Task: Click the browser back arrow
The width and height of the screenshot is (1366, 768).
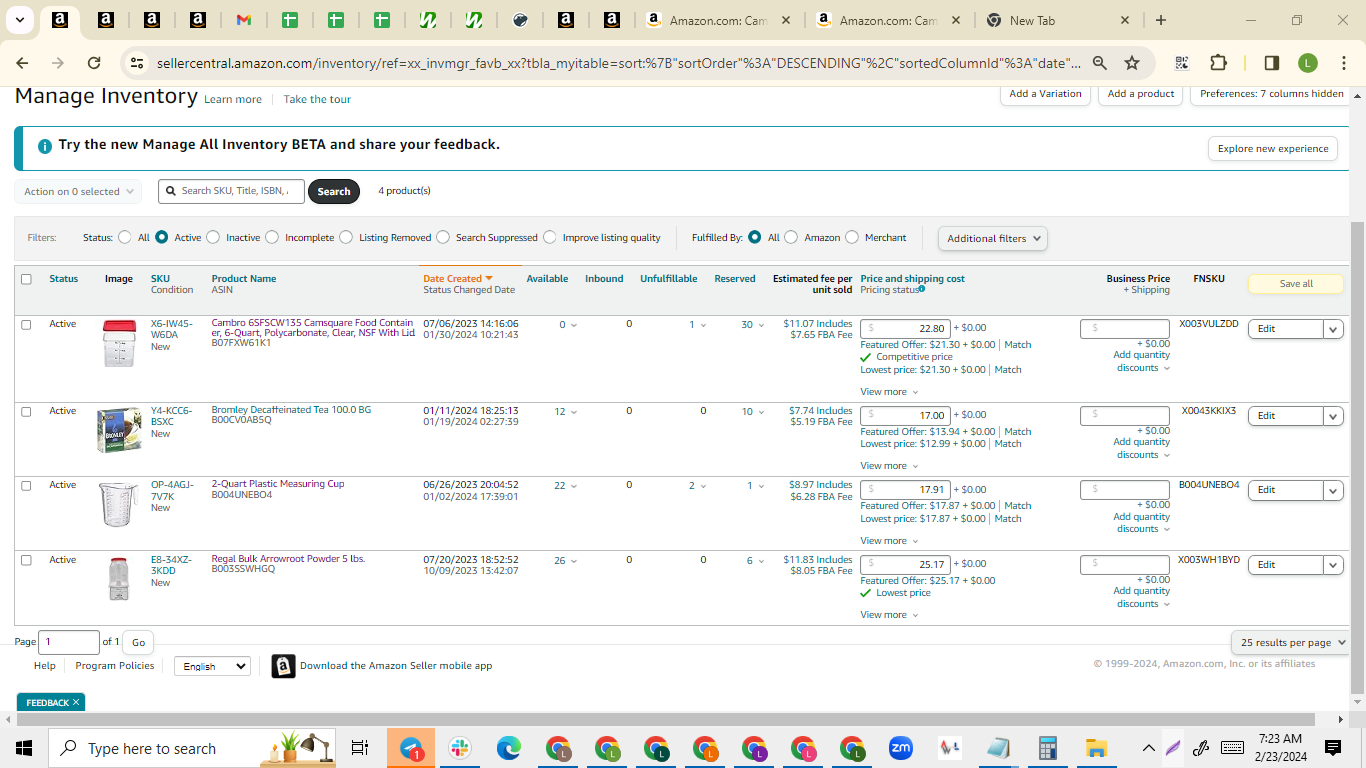Action: click(22, 63)
